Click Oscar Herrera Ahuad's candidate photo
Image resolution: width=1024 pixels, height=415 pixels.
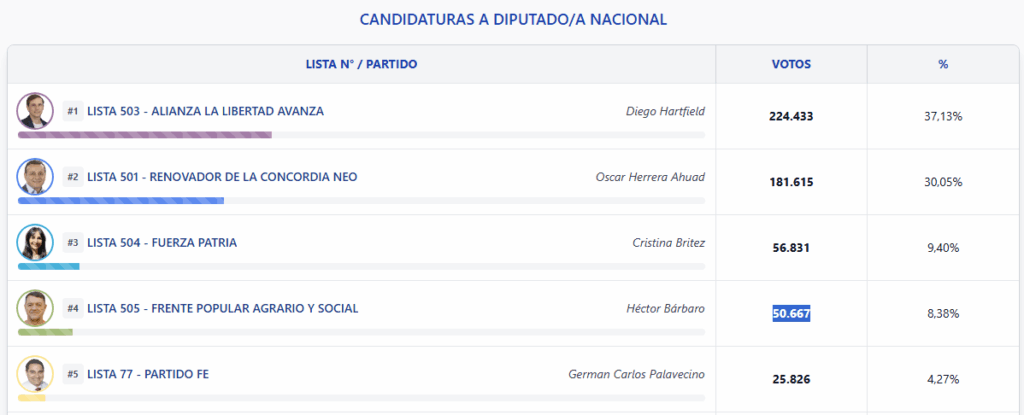pyautogui.click(x=35, y=176)
